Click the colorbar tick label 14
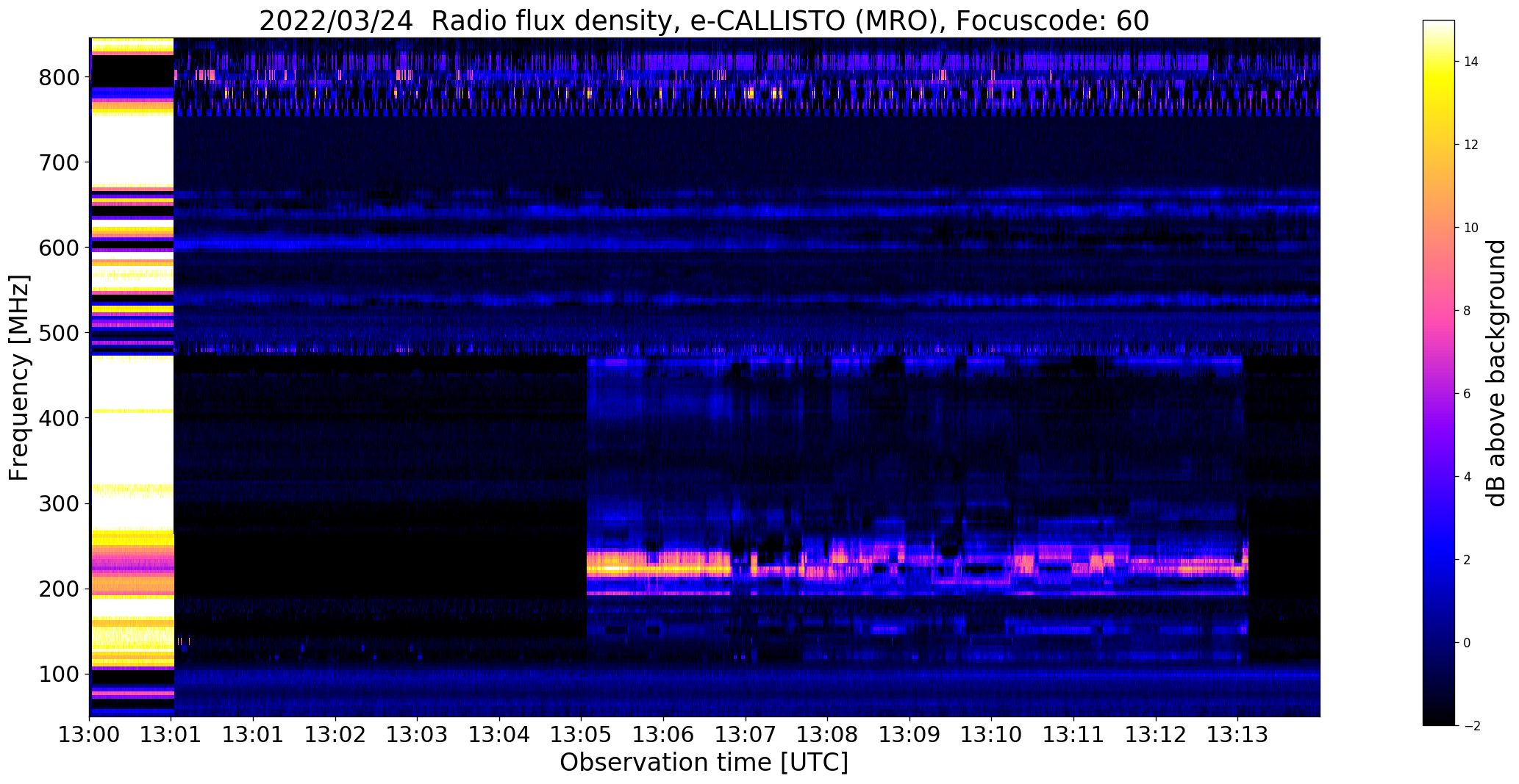This screenshot has height=784, width=1519. click(x=1471, y=62)
